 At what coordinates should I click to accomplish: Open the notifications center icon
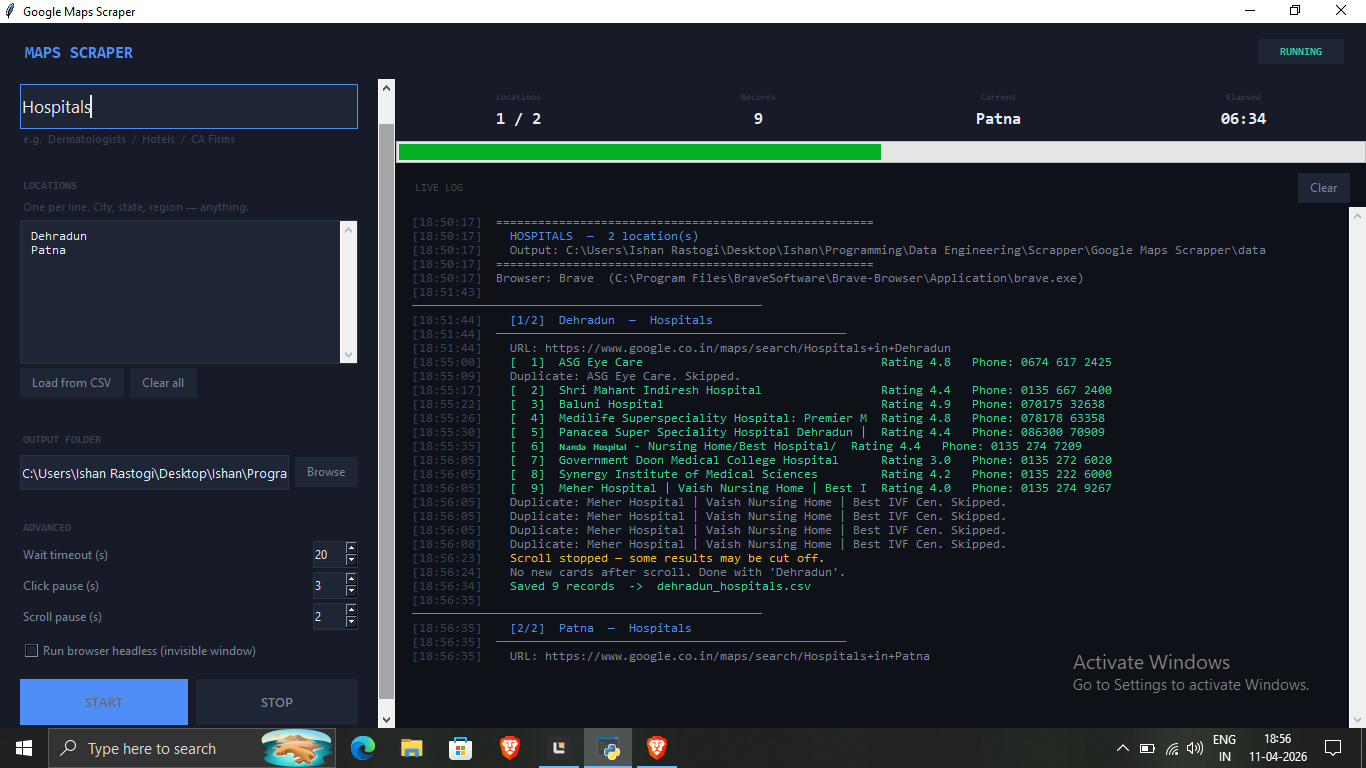click(1332, 748)
